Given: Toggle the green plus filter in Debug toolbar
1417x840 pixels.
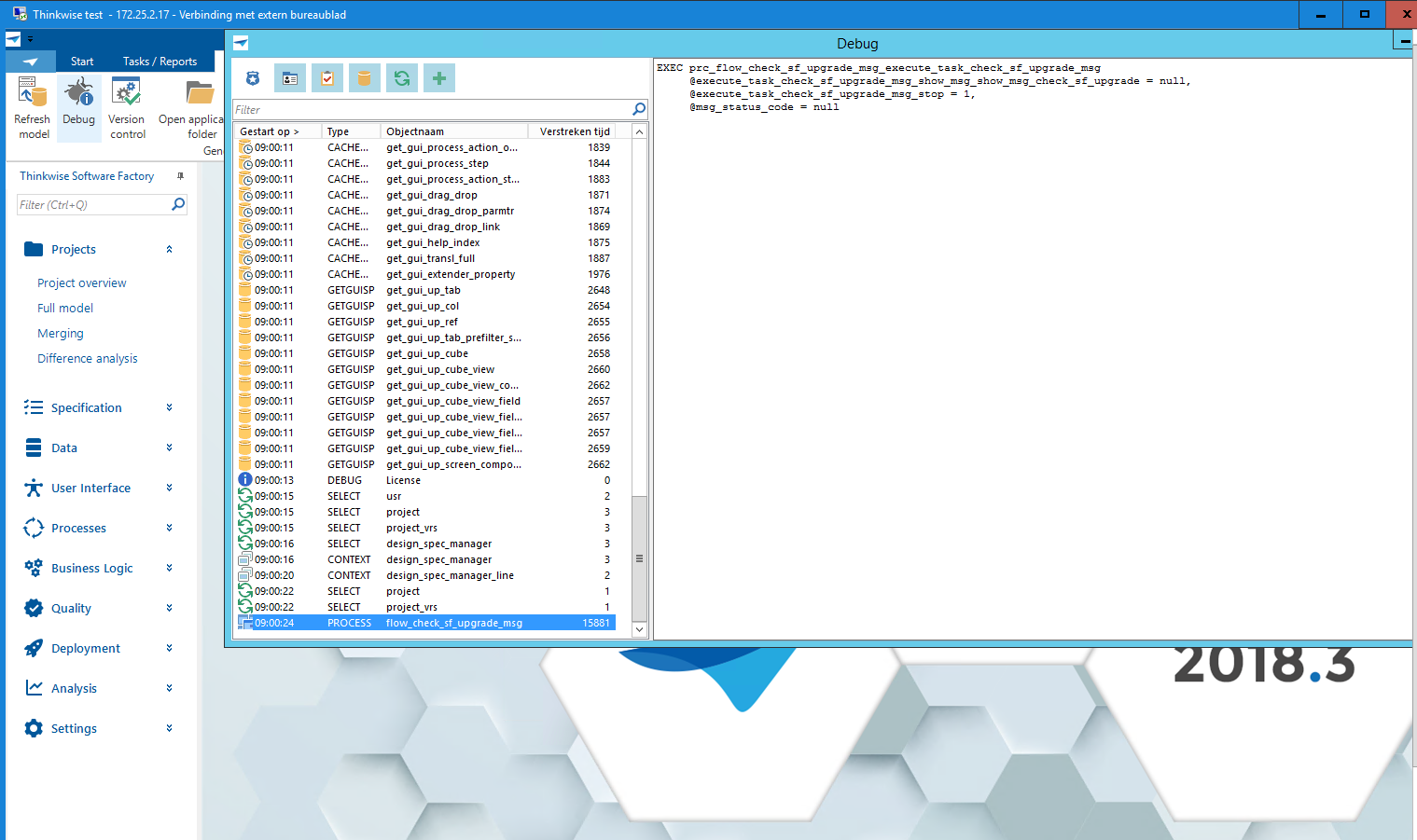Looking at the screenshot, I should [x=439, y=78].
